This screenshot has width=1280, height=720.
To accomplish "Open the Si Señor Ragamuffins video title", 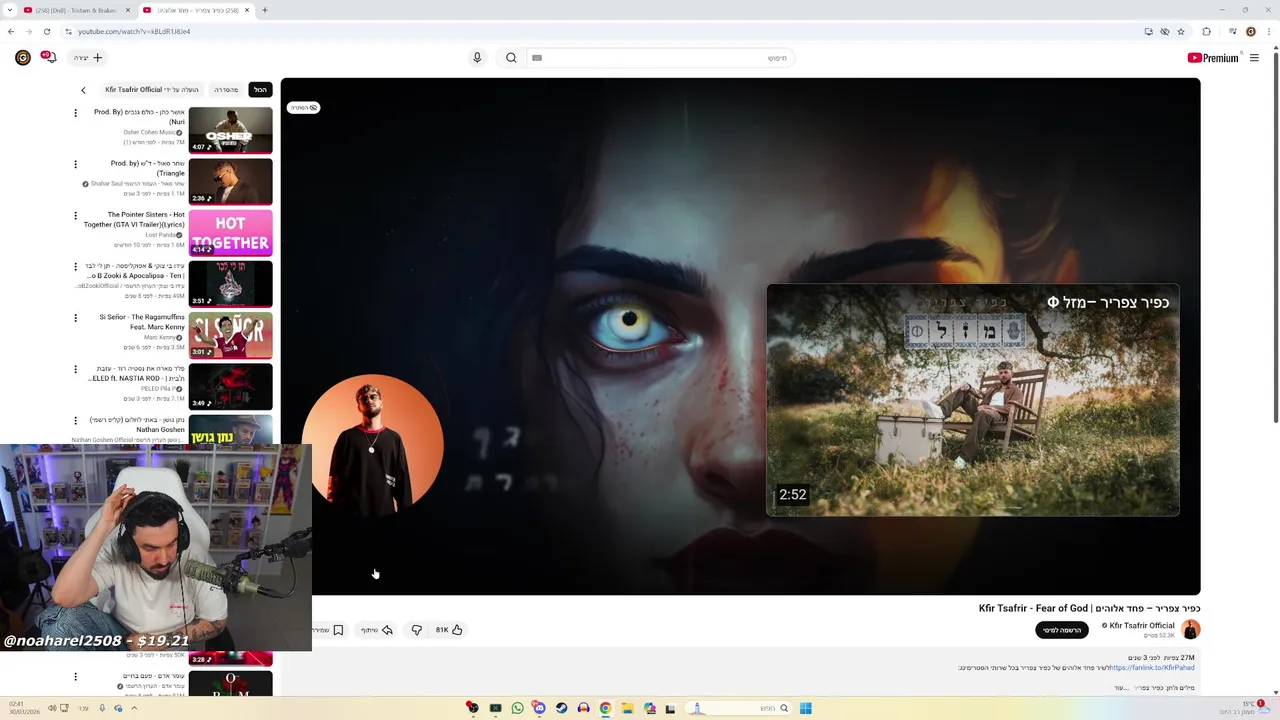I will (142, 321).
